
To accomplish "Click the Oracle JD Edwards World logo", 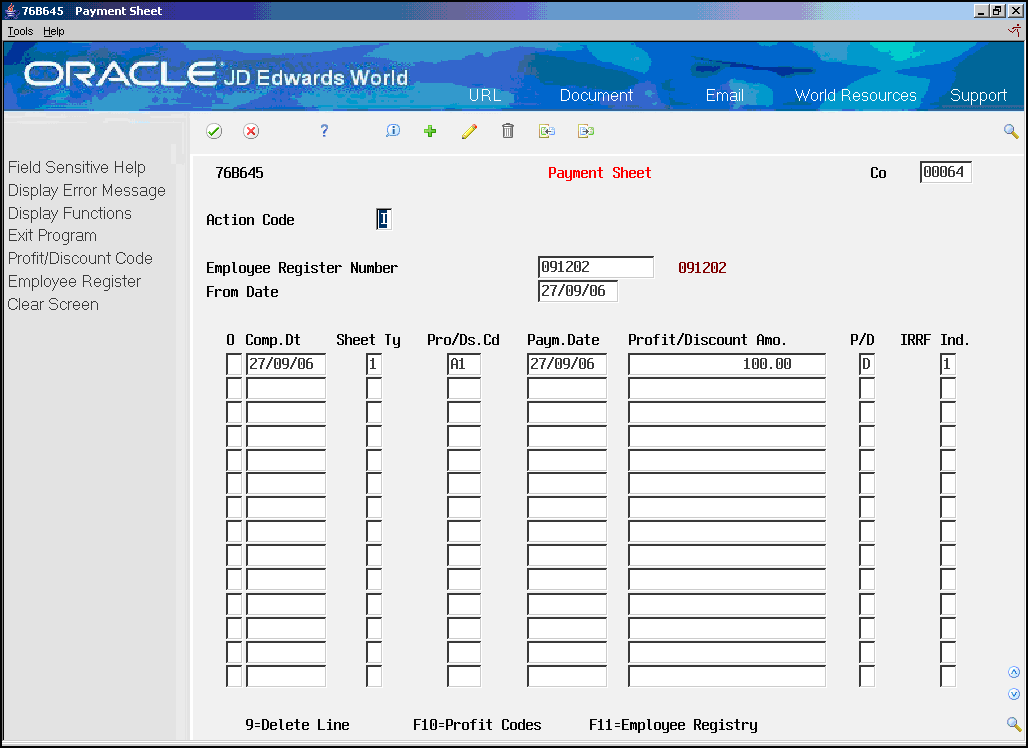I will 216,75.
